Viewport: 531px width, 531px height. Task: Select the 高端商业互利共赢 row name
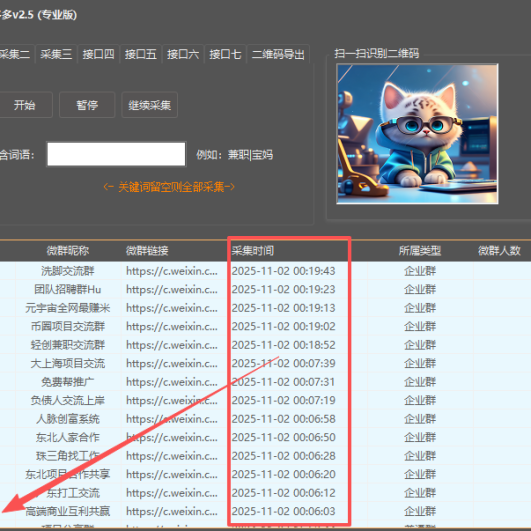click(68, 511)
